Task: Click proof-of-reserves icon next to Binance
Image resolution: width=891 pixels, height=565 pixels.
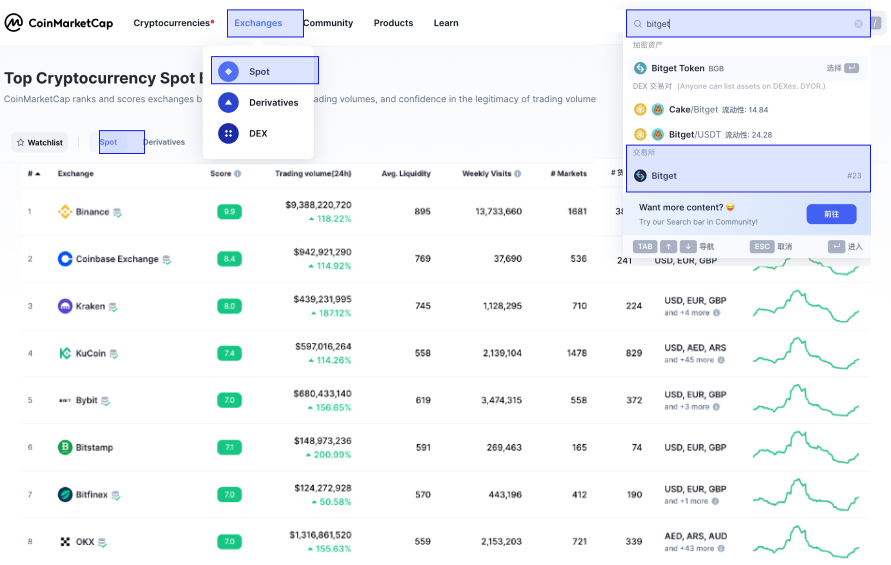Action: coord(117,213)
